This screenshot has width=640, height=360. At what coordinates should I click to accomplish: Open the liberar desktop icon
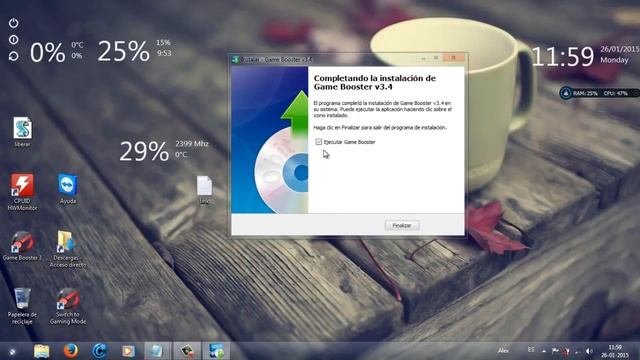22,132
